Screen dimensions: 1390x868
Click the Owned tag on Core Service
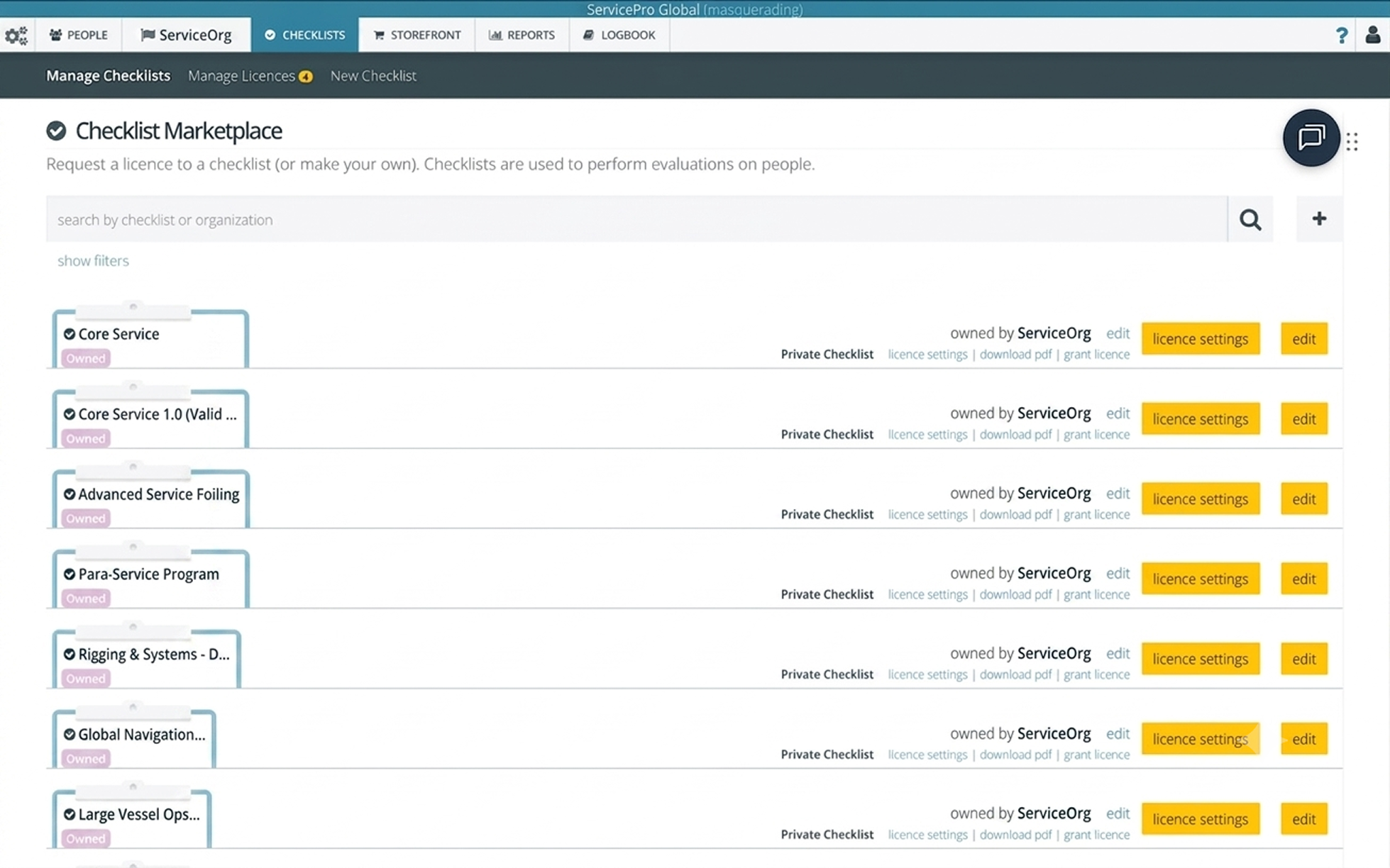click(x=85, y=359)
